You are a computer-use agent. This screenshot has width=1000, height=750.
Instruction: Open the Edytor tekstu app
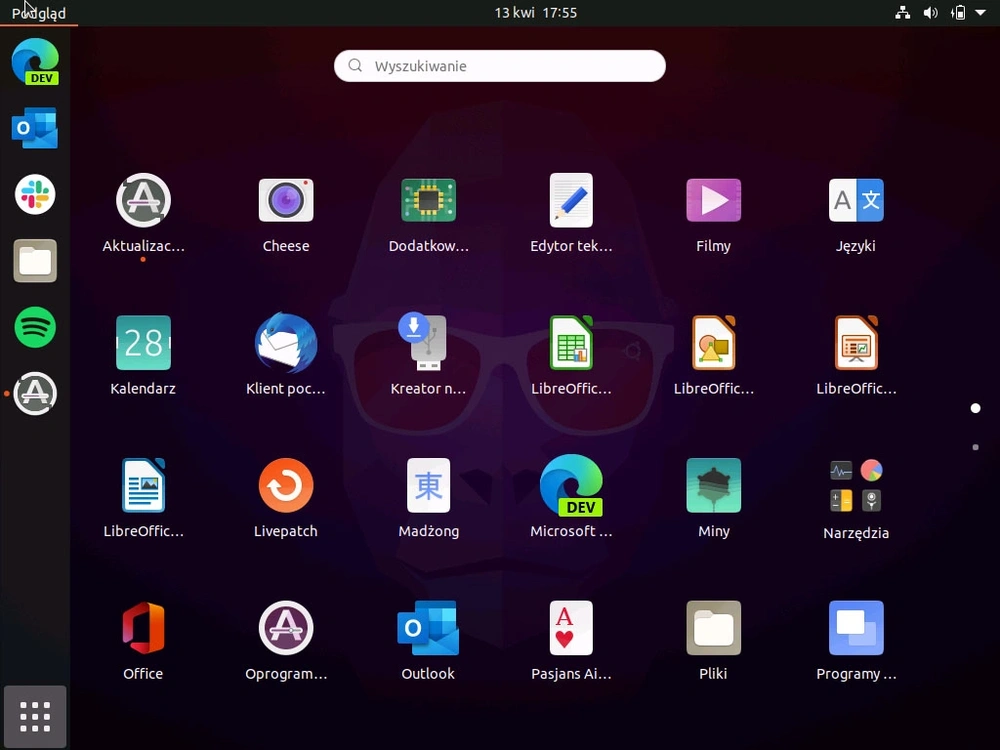(571, 200)
